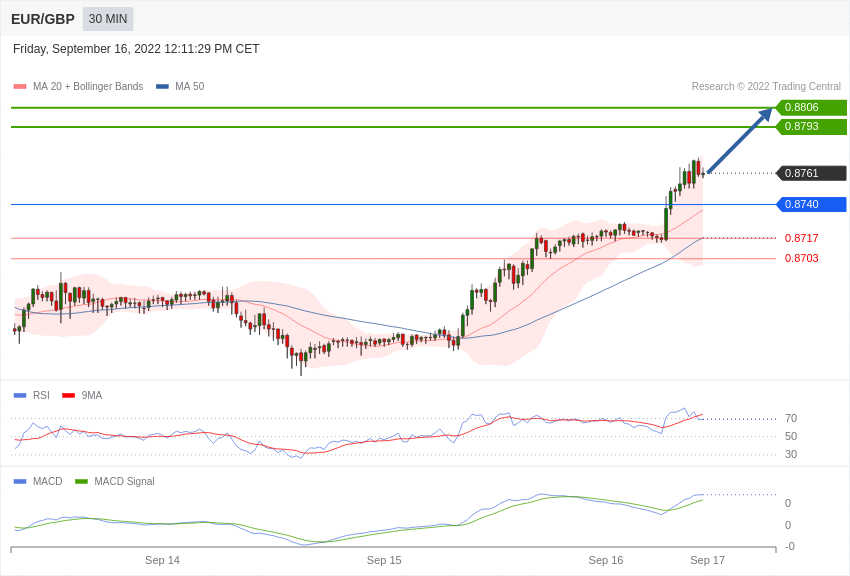The width and height of the screenshot is (850, 576).
Task: Click the Sep 15 date axis label
Action: coord(384,560)
